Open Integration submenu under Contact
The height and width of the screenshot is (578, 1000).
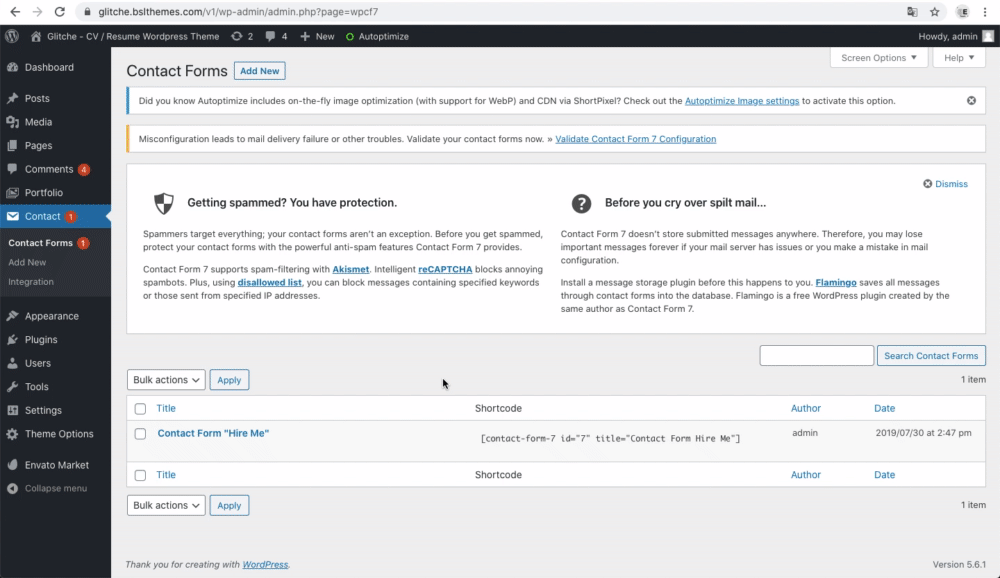click(31, 282)
